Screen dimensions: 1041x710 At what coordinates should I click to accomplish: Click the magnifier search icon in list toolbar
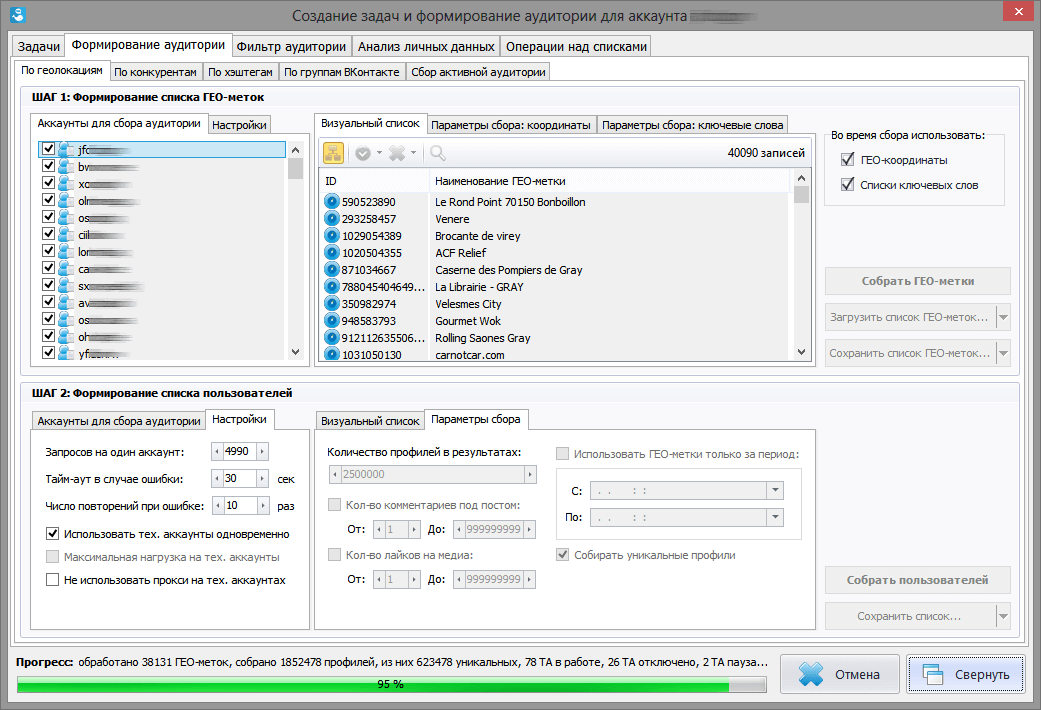point(438,153)
